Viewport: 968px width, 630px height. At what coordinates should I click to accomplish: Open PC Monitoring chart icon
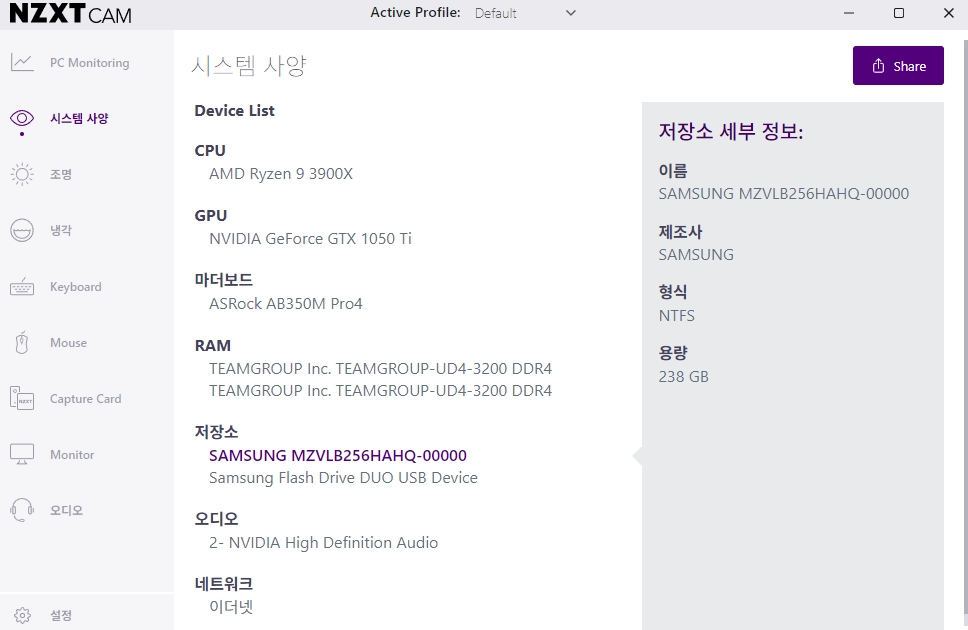click(22, 62)
